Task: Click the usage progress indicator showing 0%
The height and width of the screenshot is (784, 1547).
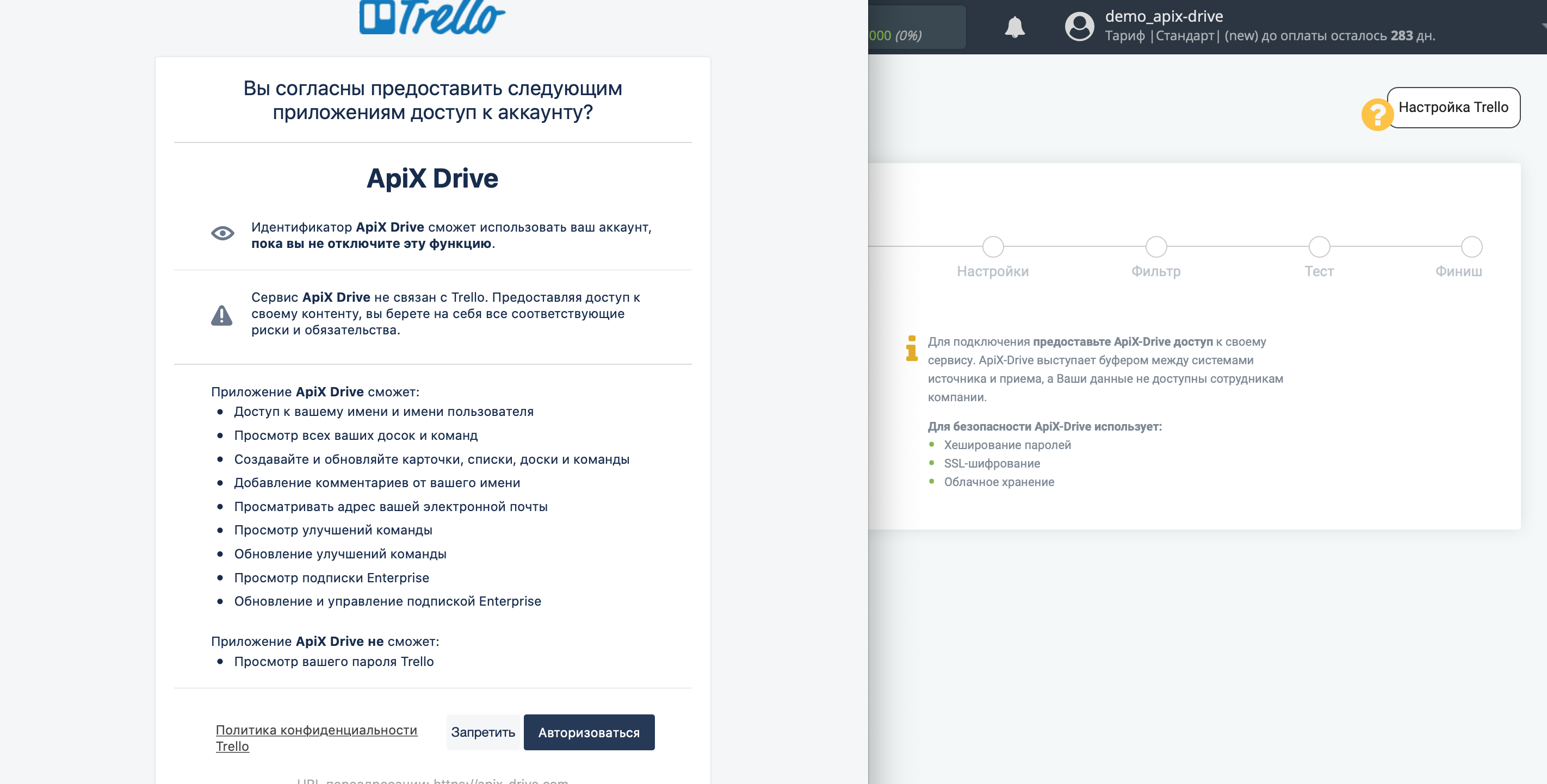Action: tap(917, 28)
